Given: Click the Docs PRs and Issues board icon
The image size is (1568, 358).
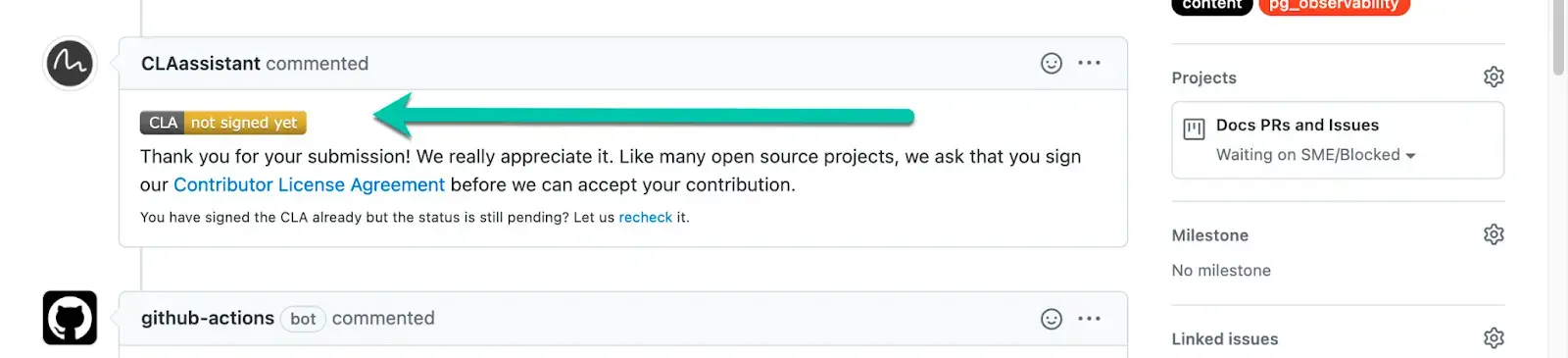Looking at the screenshot, I should tap(1194, 129).
